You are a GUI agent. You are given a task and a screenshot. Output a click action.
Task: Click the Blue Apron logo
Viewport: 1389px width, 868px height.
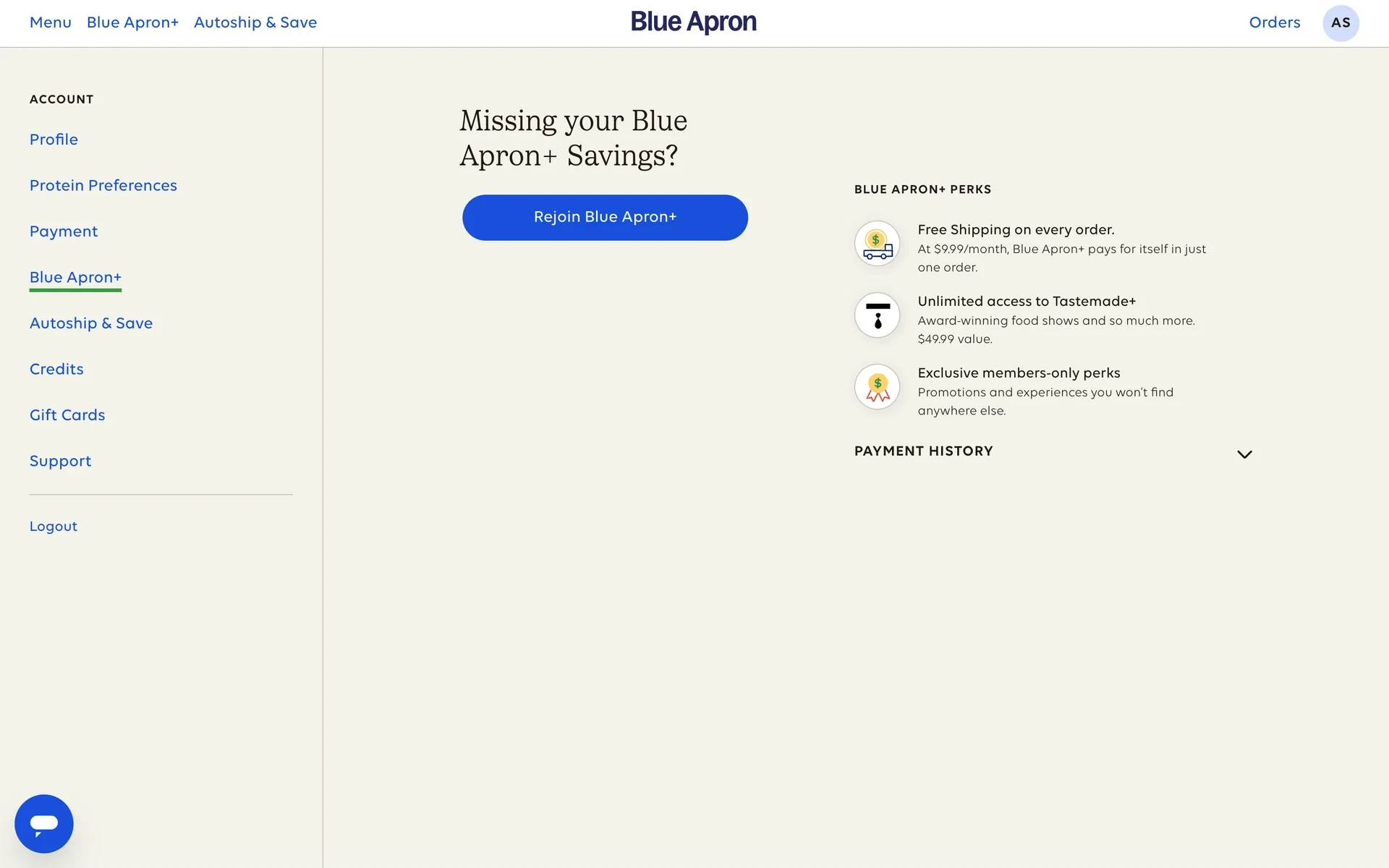694,22
